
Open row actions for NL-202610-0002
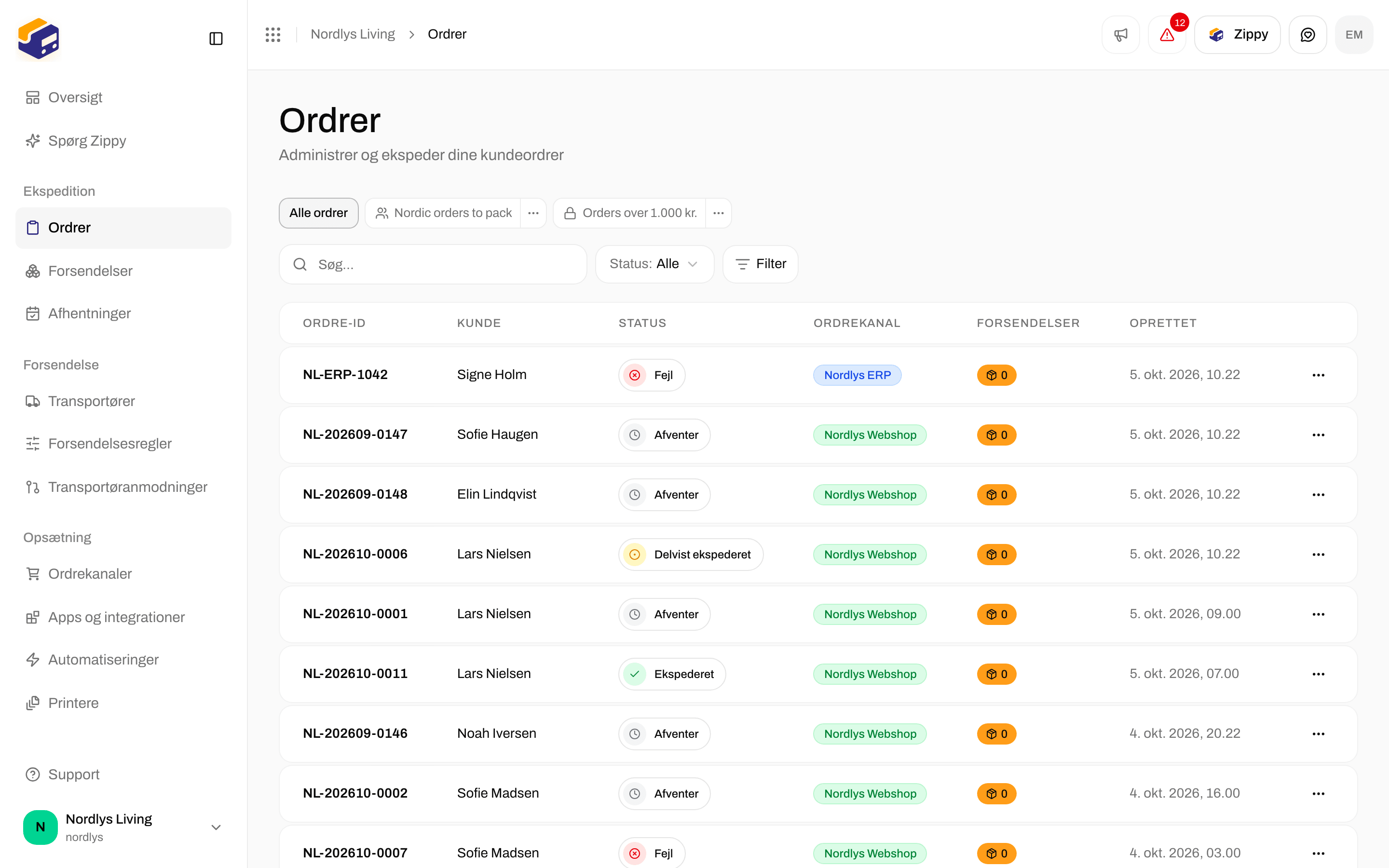point(1319,793)
